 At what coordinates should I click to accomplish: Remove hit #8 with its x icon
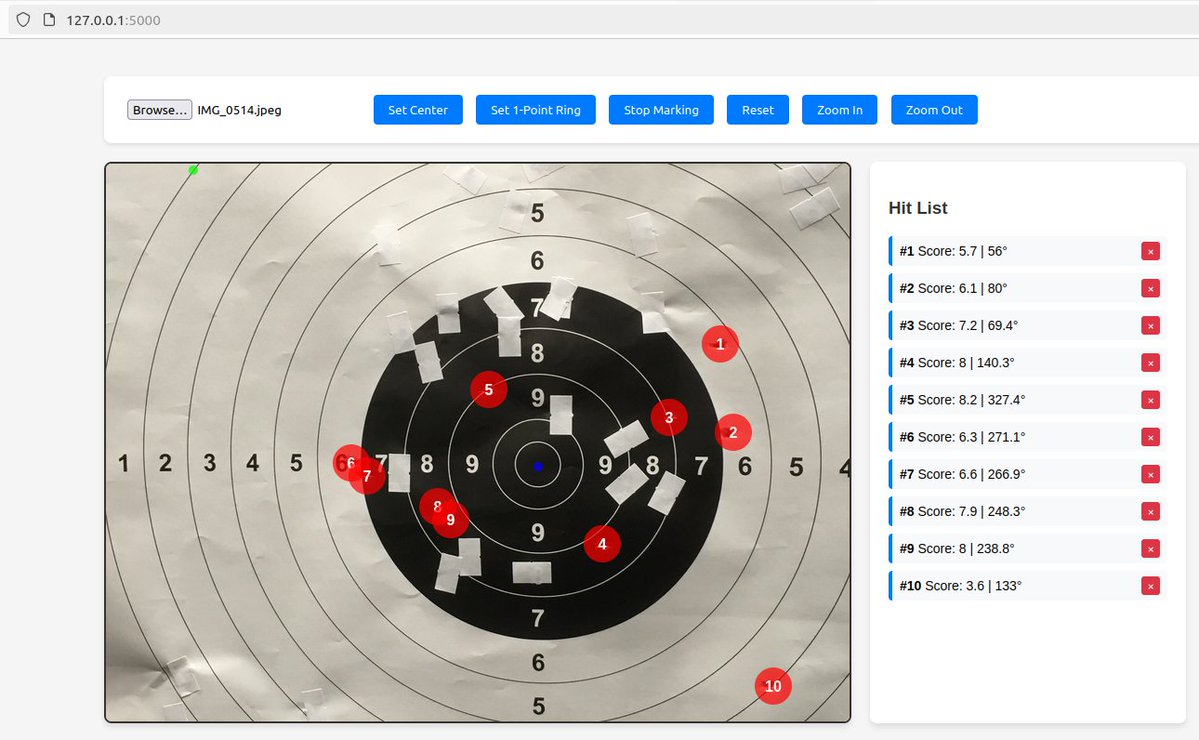pyautogui.click(x=1150, y=511)
